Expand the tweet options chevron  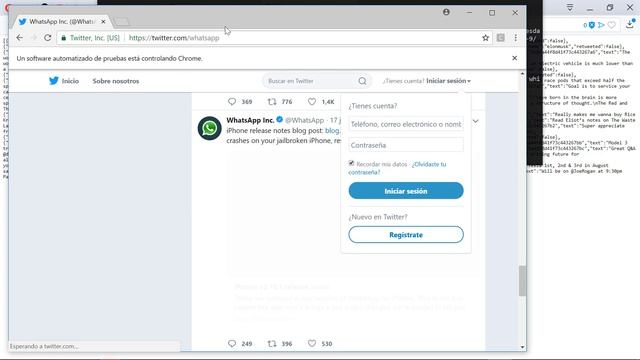[476, 121]
